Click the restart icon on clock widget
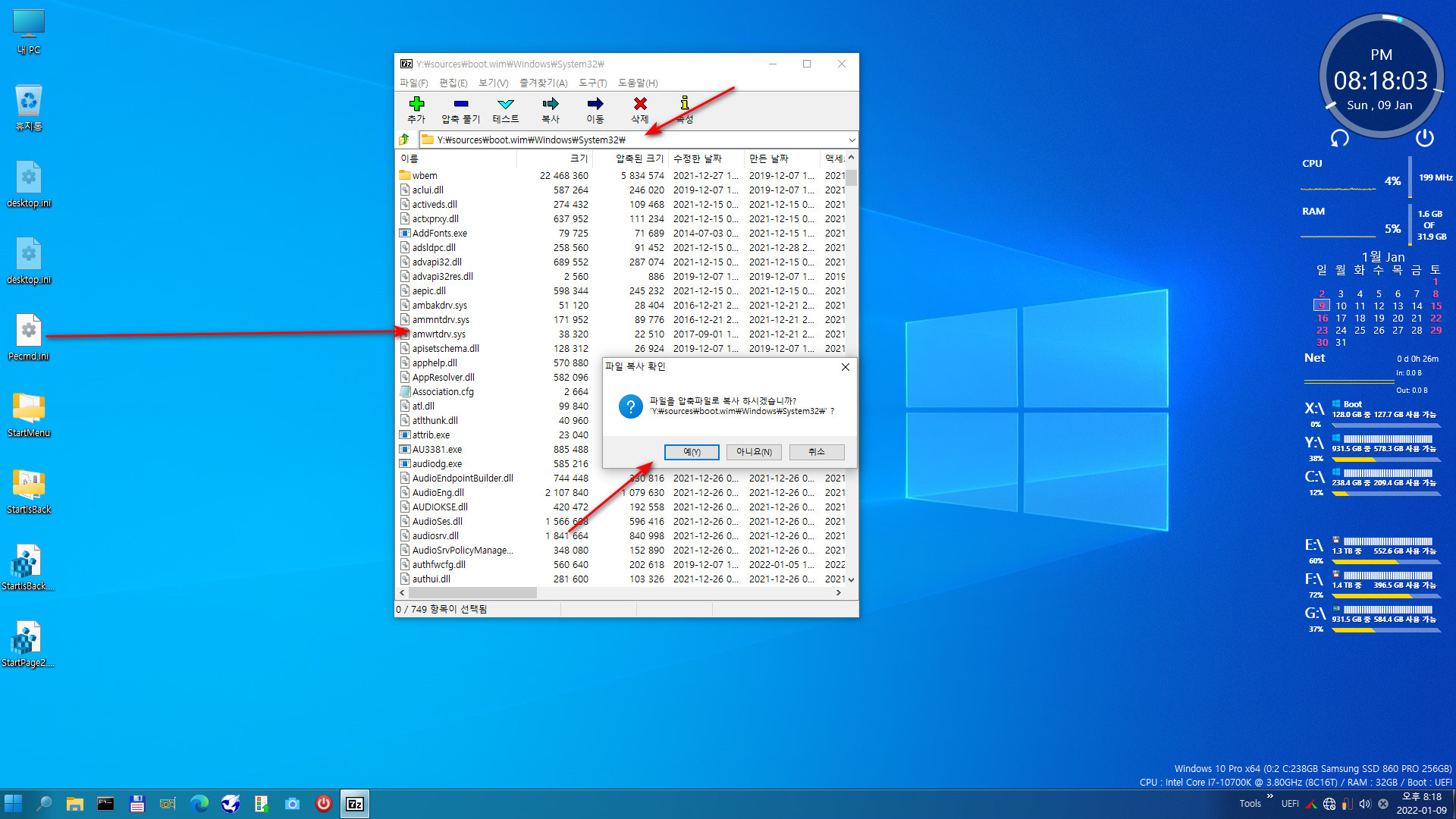1456x819 pixels. click(1340, 138)
